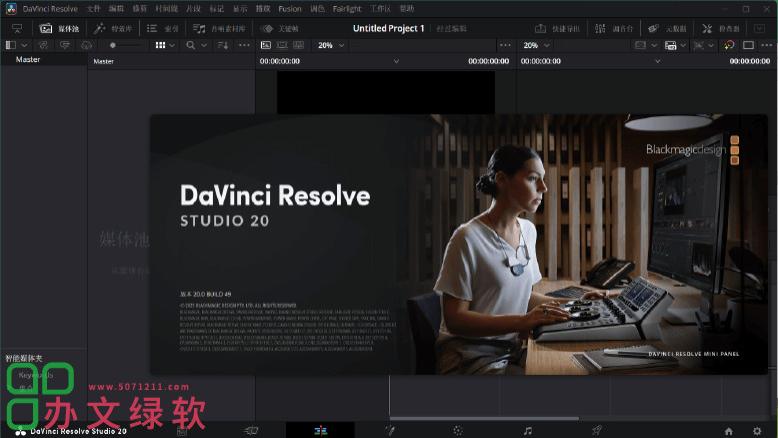Viewport: 778px width, 438px height.
Task: Click the workspace monitor icon beside 媒体池
Action: click(x=17, y=29)
